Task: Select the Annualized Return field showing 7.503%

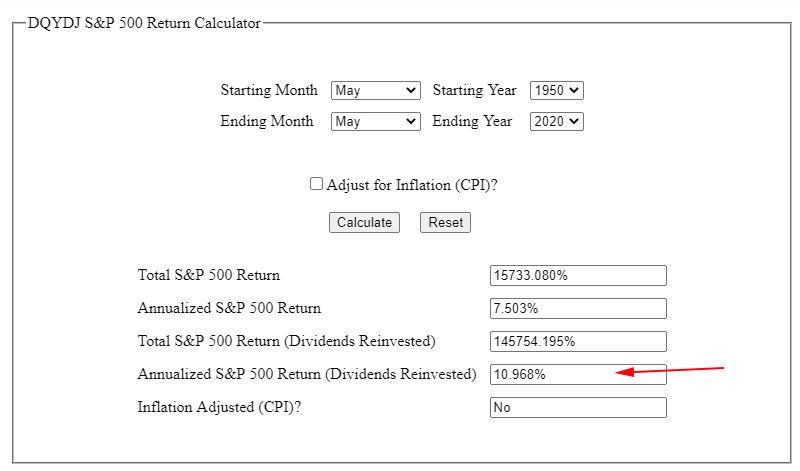Action: (577, 308)
